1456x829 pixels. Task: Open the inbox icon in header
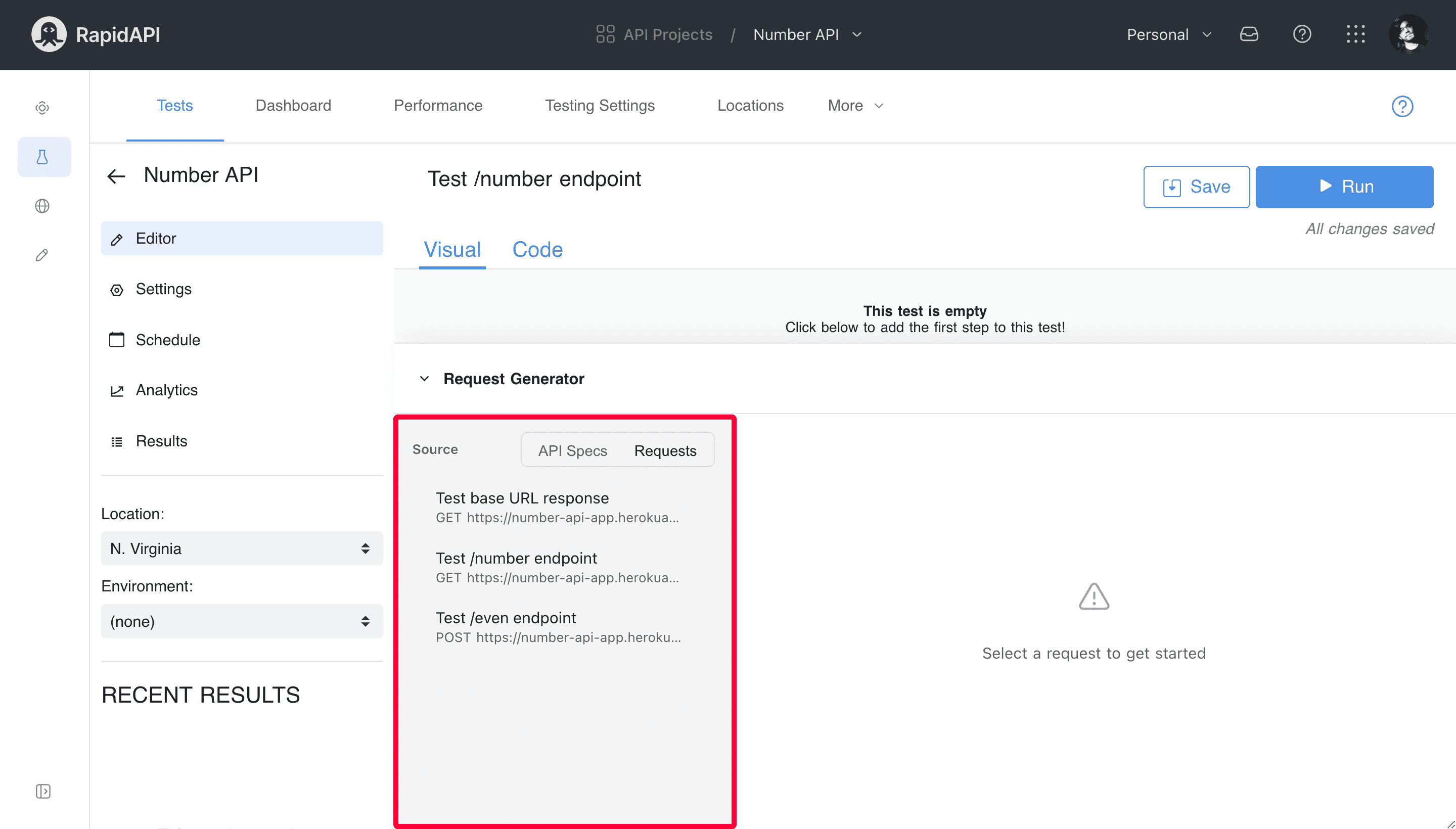(1249, 35)
